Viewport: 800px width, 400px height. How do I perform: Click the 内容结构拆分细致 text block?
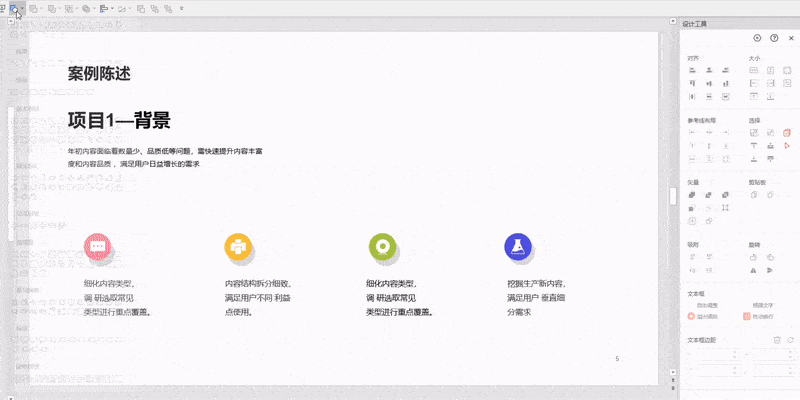[258, 298]
